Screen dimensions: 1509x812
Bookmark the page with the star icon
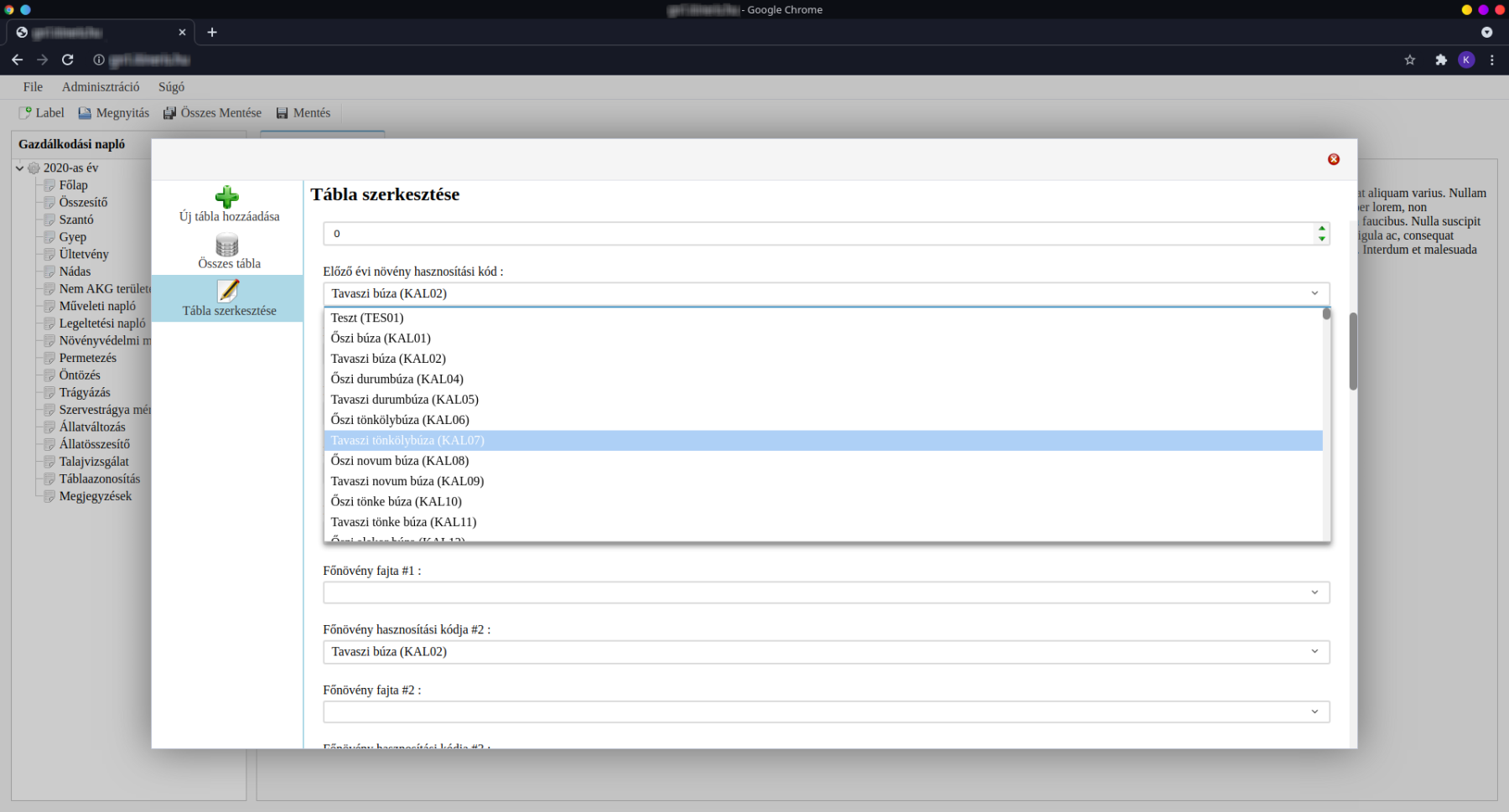(x=1410, y=59)
